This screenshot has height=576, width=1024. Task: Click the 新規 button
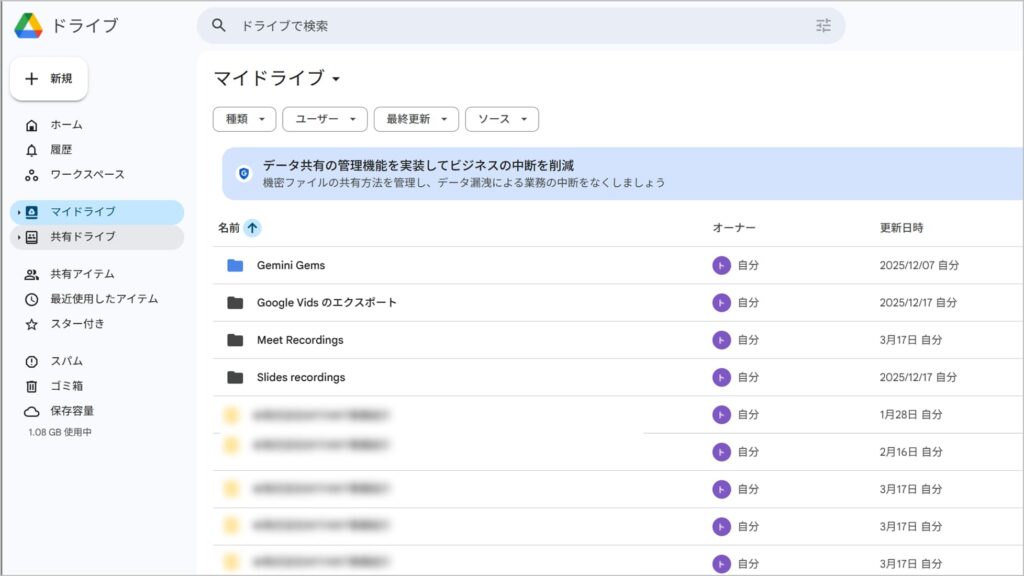[x=49, y=79]
